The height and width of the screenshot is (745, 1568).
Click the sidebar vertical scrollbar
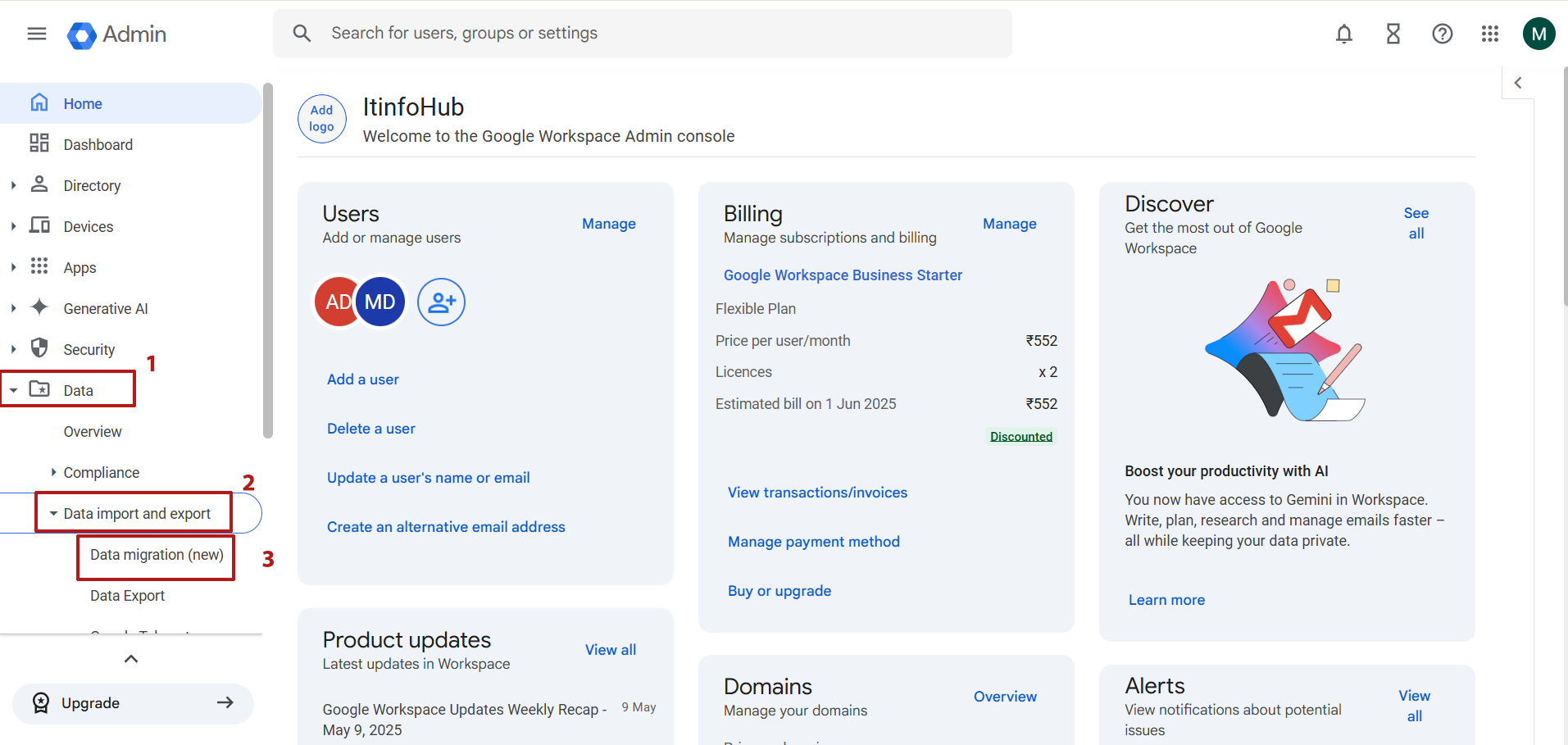coord(267,261)
